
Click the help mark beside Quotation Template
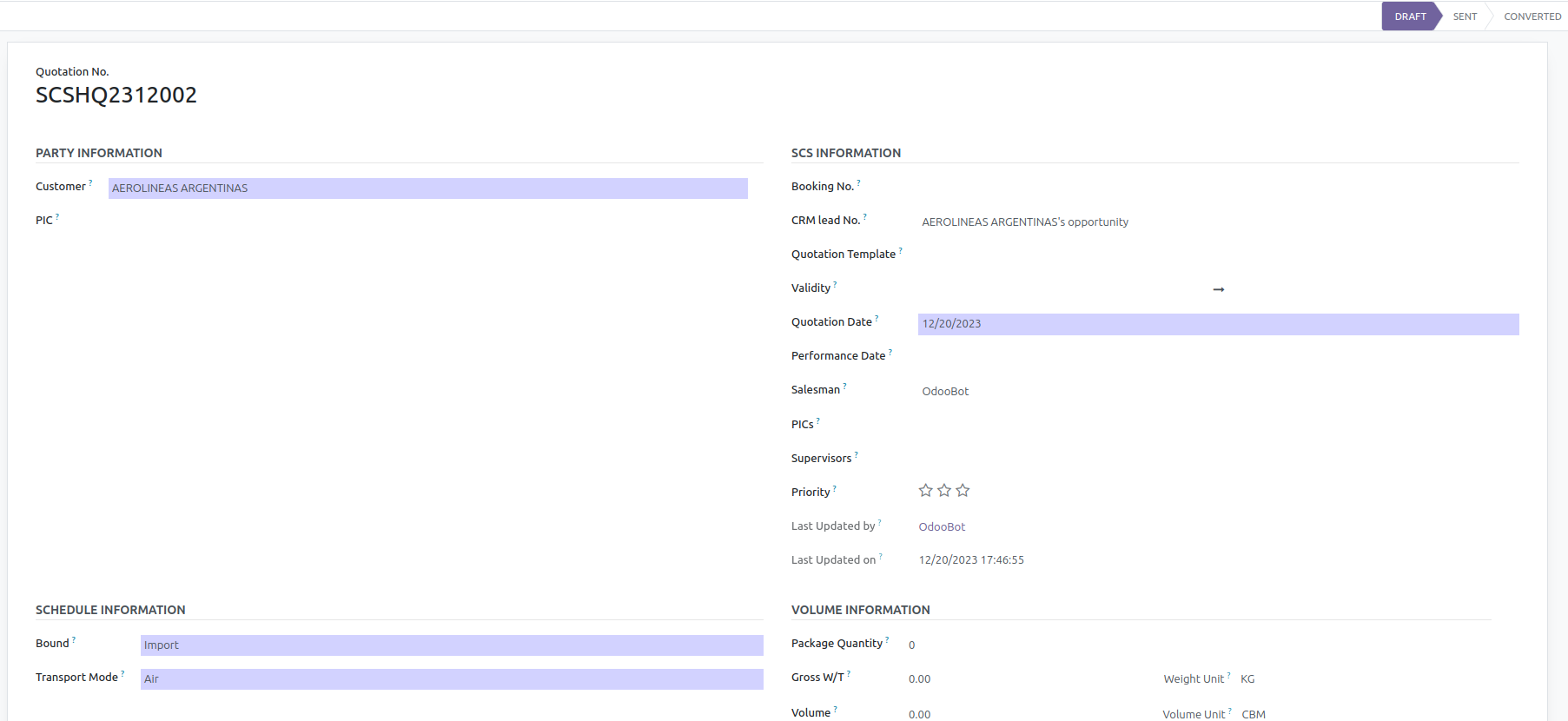click(900, 251)
